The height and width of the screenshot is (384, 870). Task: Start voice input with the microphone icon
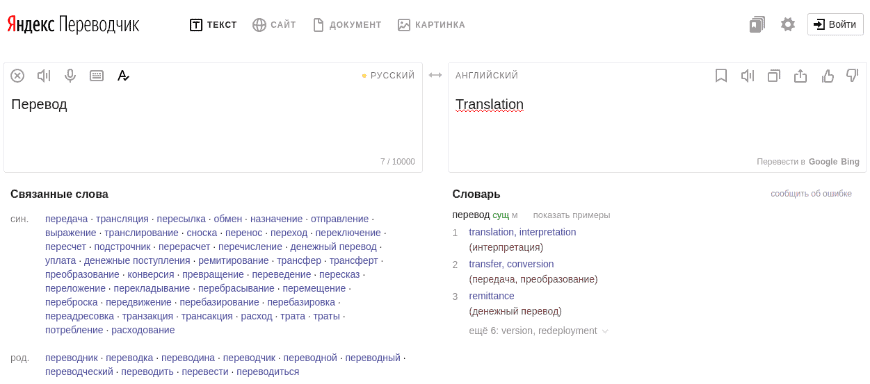click(70, 75)
